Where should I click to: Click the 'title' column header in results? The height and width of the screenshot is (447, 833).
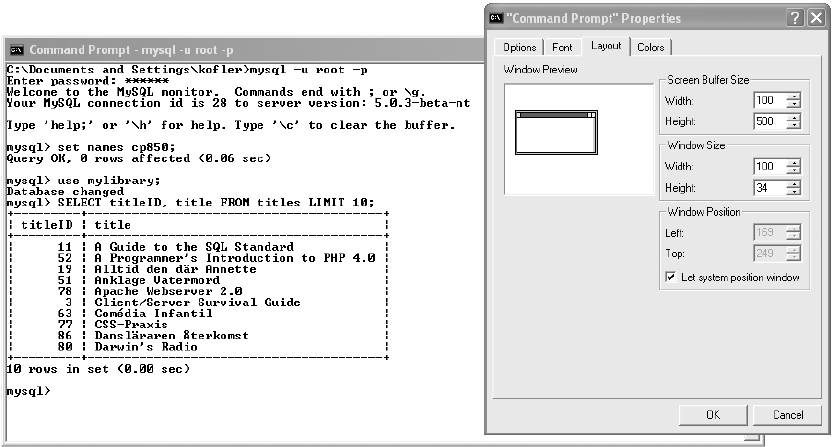[x=113, y=225]
